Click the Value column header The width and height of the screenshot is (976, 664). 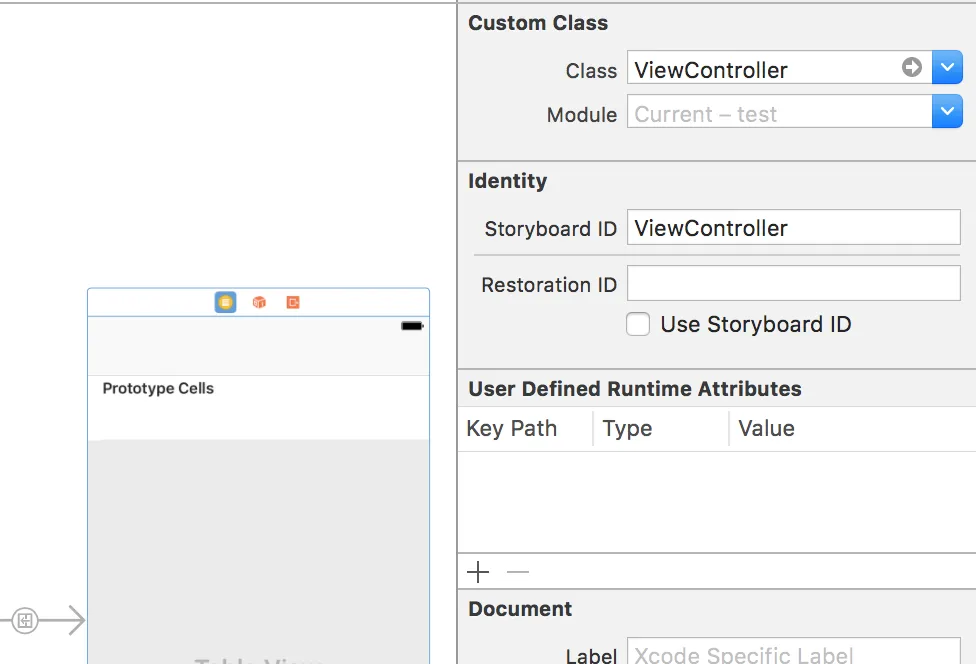tap(767, 429)
